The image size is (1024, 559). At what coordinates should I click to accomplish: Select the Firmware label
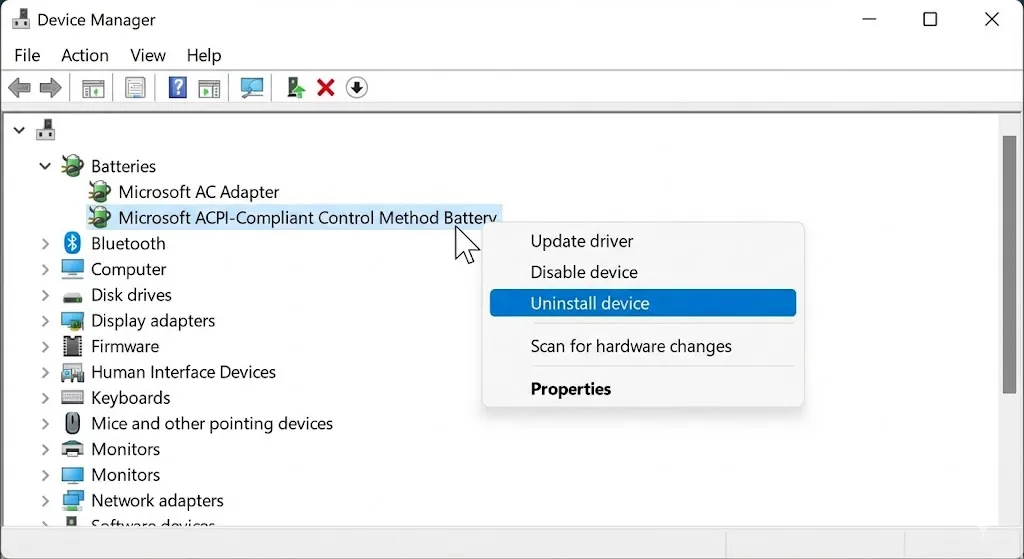125,346
